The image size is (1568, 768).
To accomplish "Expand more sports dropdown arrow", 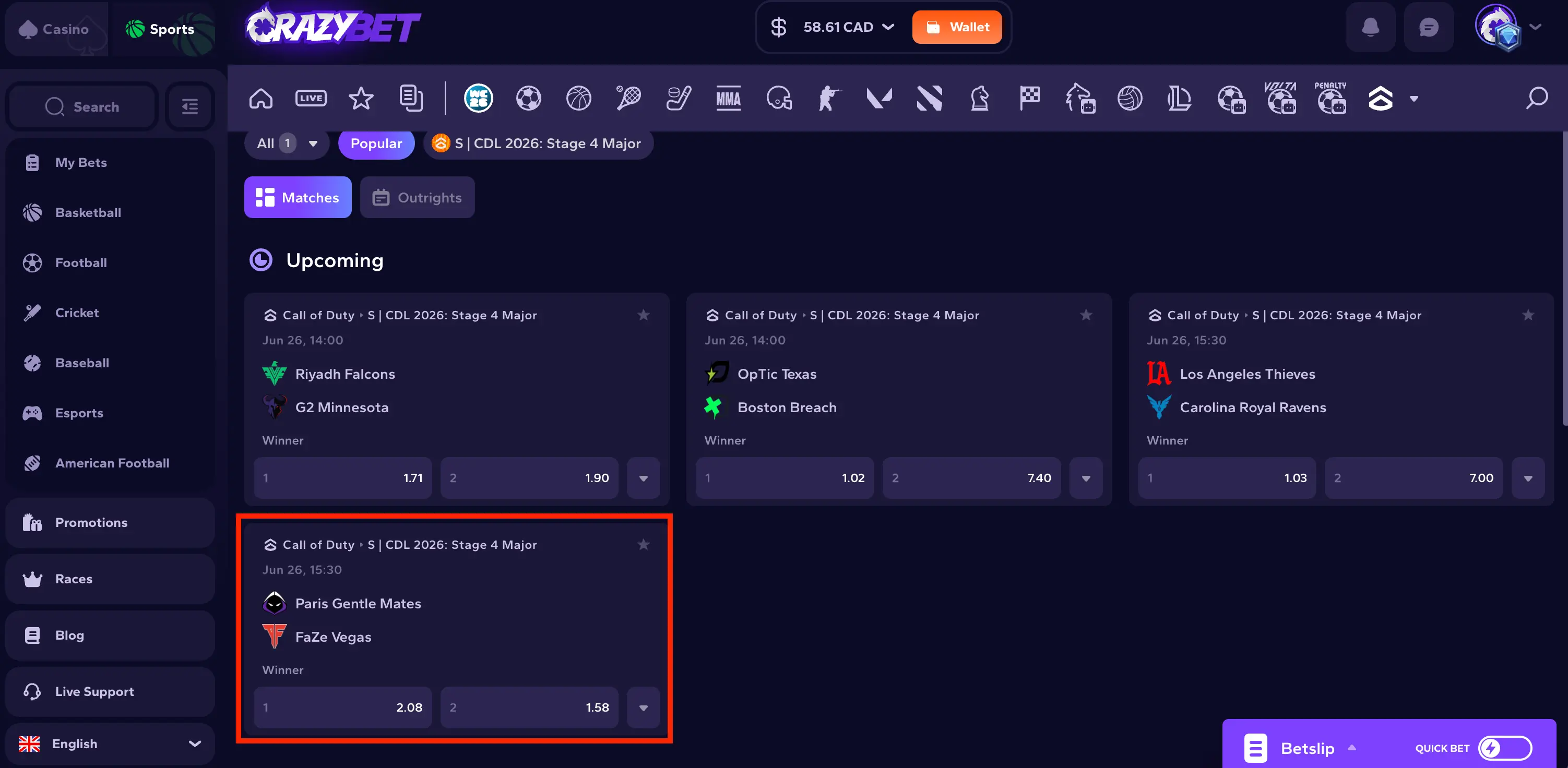I will (1414, 99).
